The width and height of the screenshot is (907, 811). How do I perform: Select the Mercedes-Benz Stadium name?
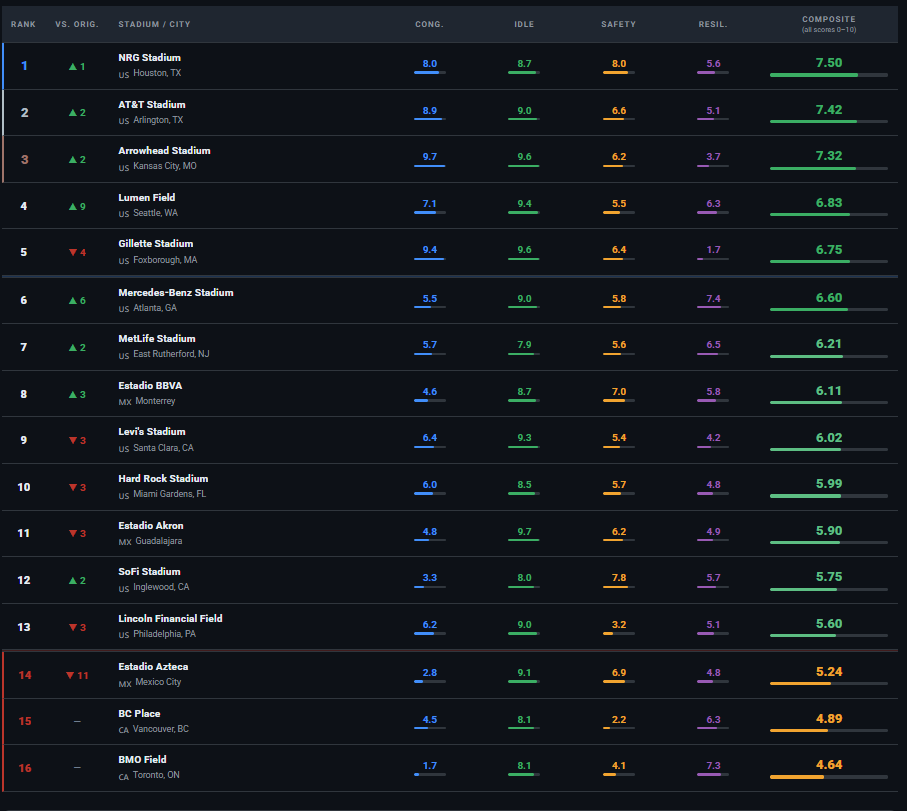[176, 293]
